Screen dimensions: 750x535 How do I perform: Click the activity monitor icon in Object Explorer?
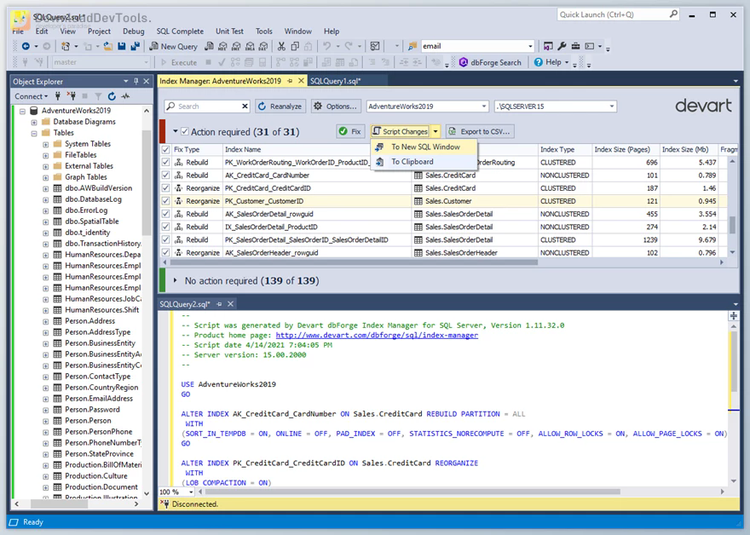coord(125,96)
